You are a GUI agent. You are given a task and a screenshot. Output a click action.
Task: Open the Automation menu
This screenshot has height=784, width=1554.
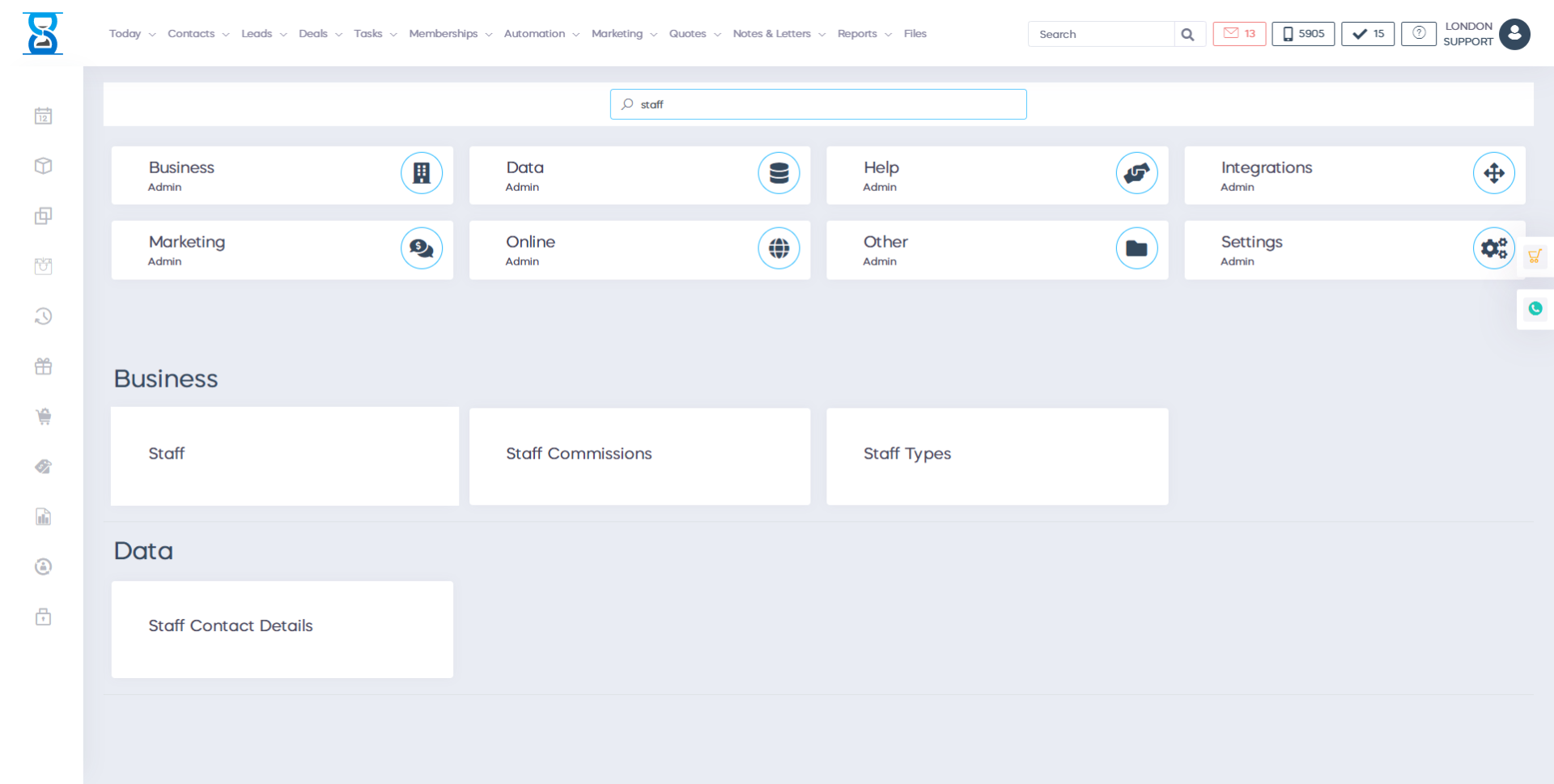click(x=541, y=34)
